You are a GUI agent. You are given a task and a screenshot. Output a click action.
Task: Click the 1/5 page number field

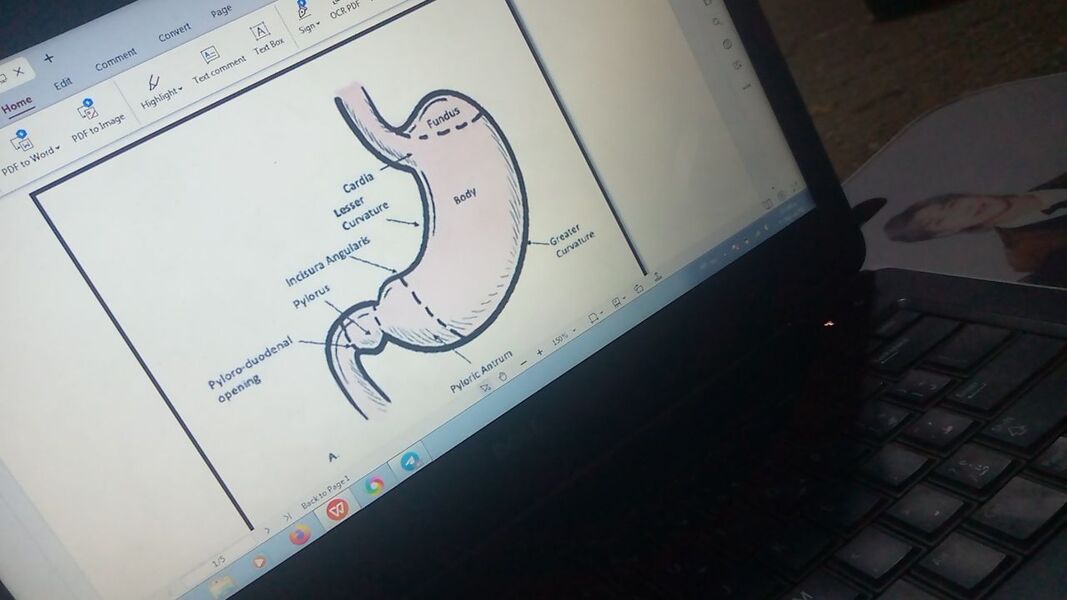(x=218, y=562)
